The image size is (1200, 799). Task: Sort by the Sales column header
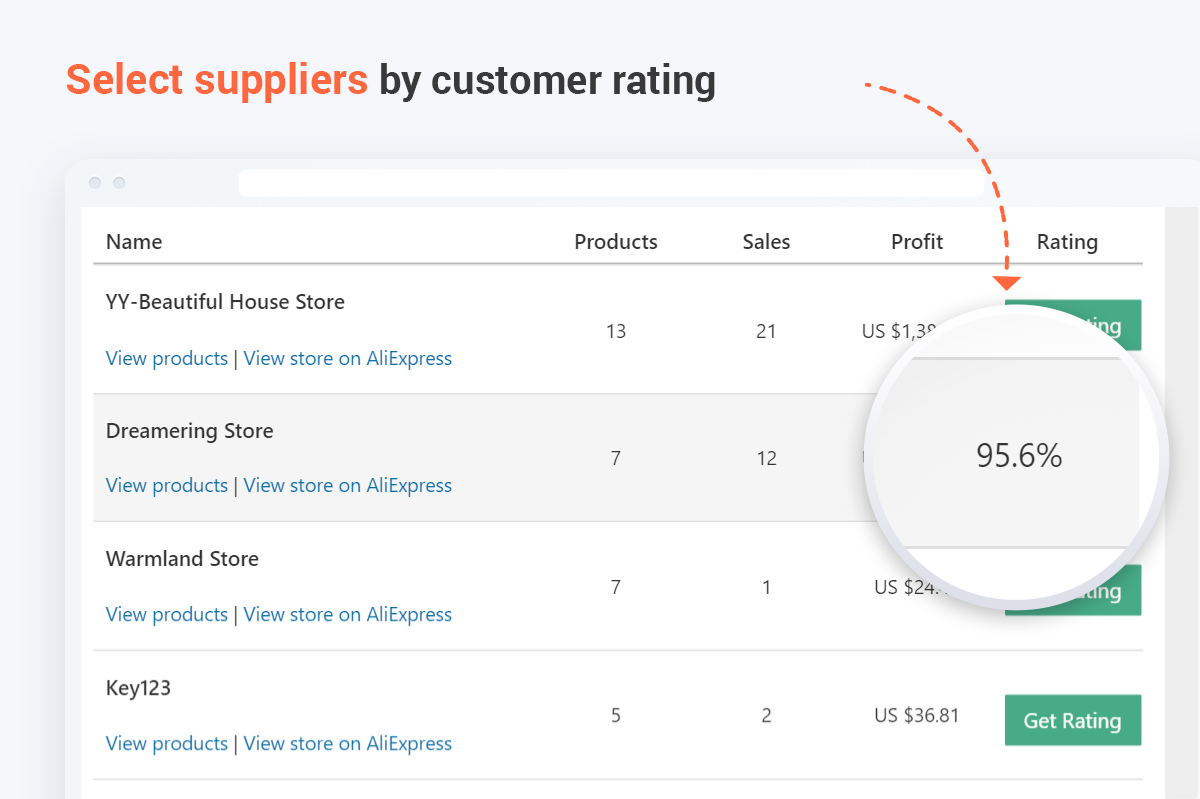(766, 241)
